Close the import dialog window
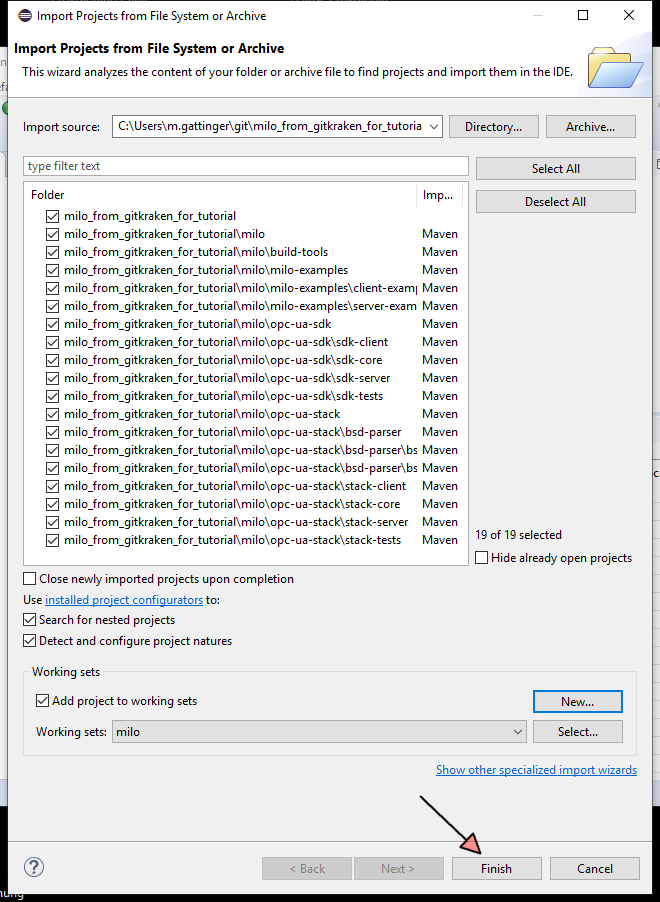660x902 pixels. tap(629, 16)
